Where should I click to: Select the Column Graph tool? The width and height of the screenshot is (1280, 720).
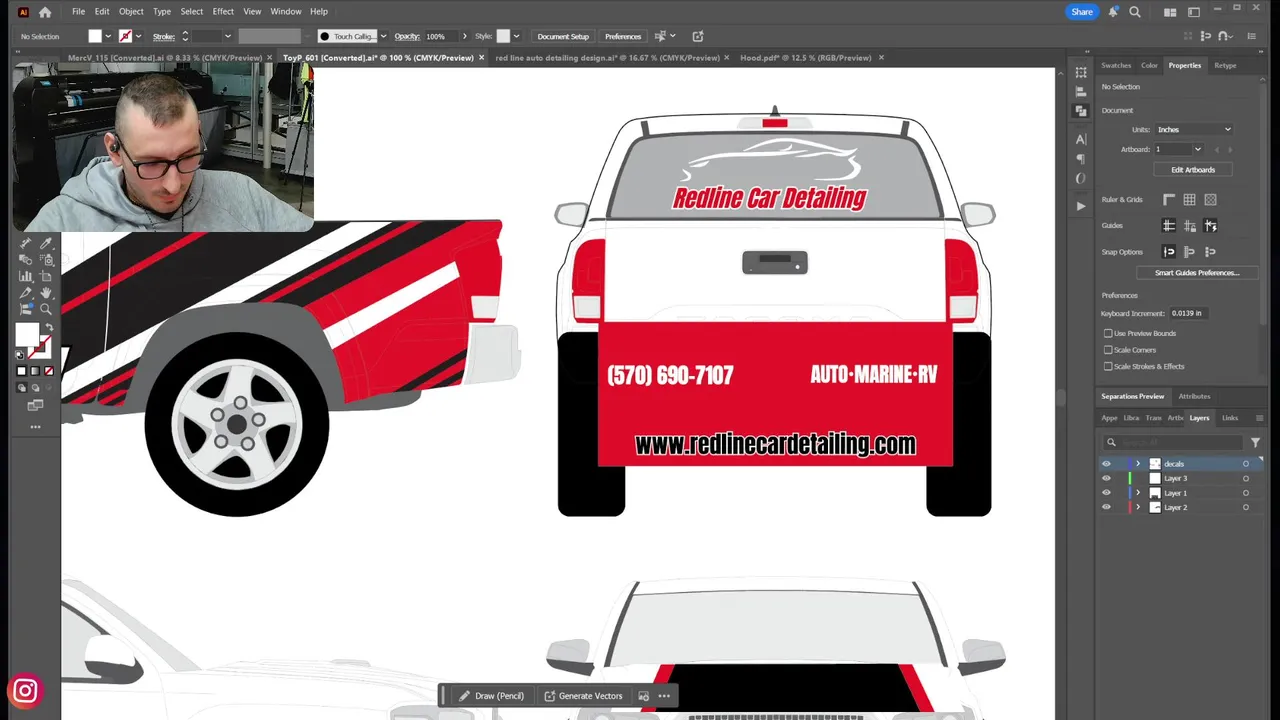click(25, 276)
